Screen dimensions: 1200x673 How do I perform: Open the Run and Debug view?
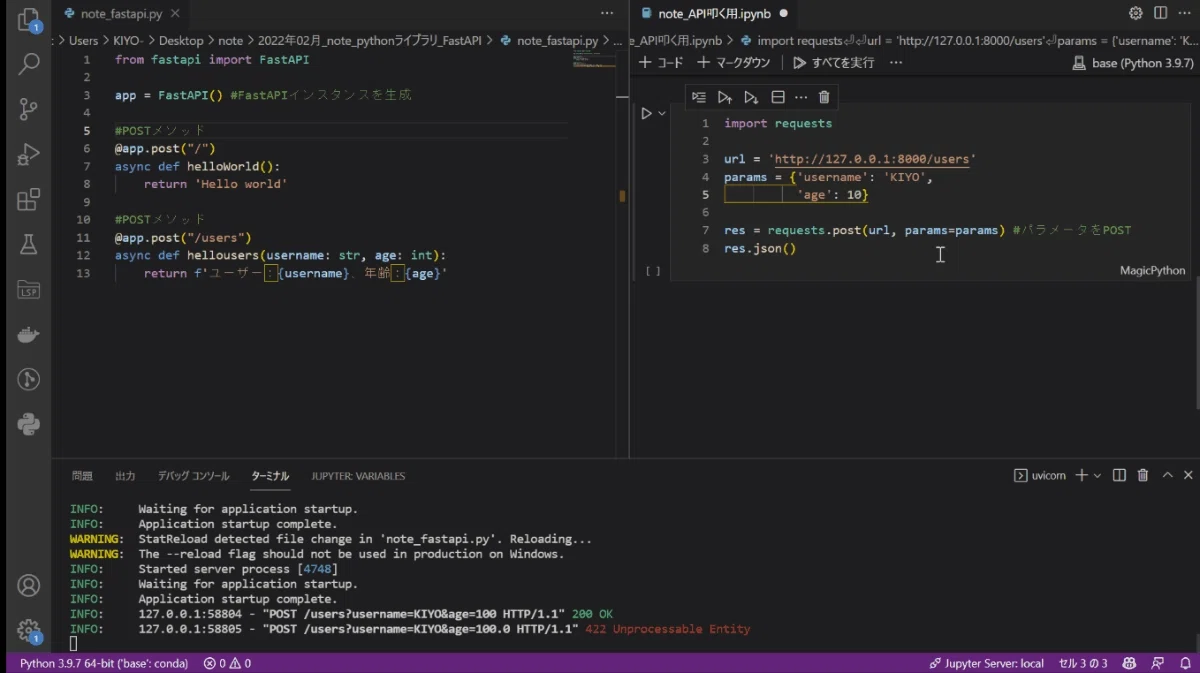pos(28,155)
